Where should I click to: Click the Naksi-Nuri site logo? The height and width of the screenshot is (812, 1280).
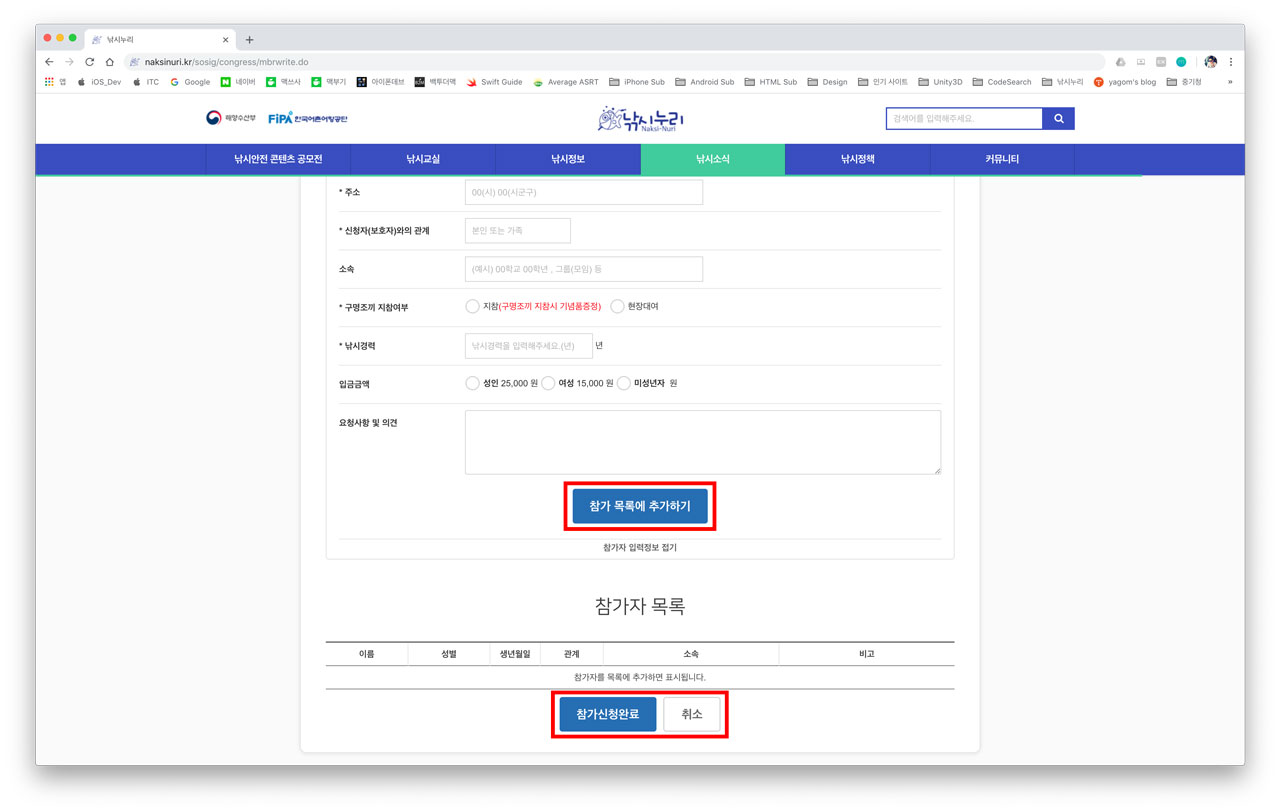[640, 119]
